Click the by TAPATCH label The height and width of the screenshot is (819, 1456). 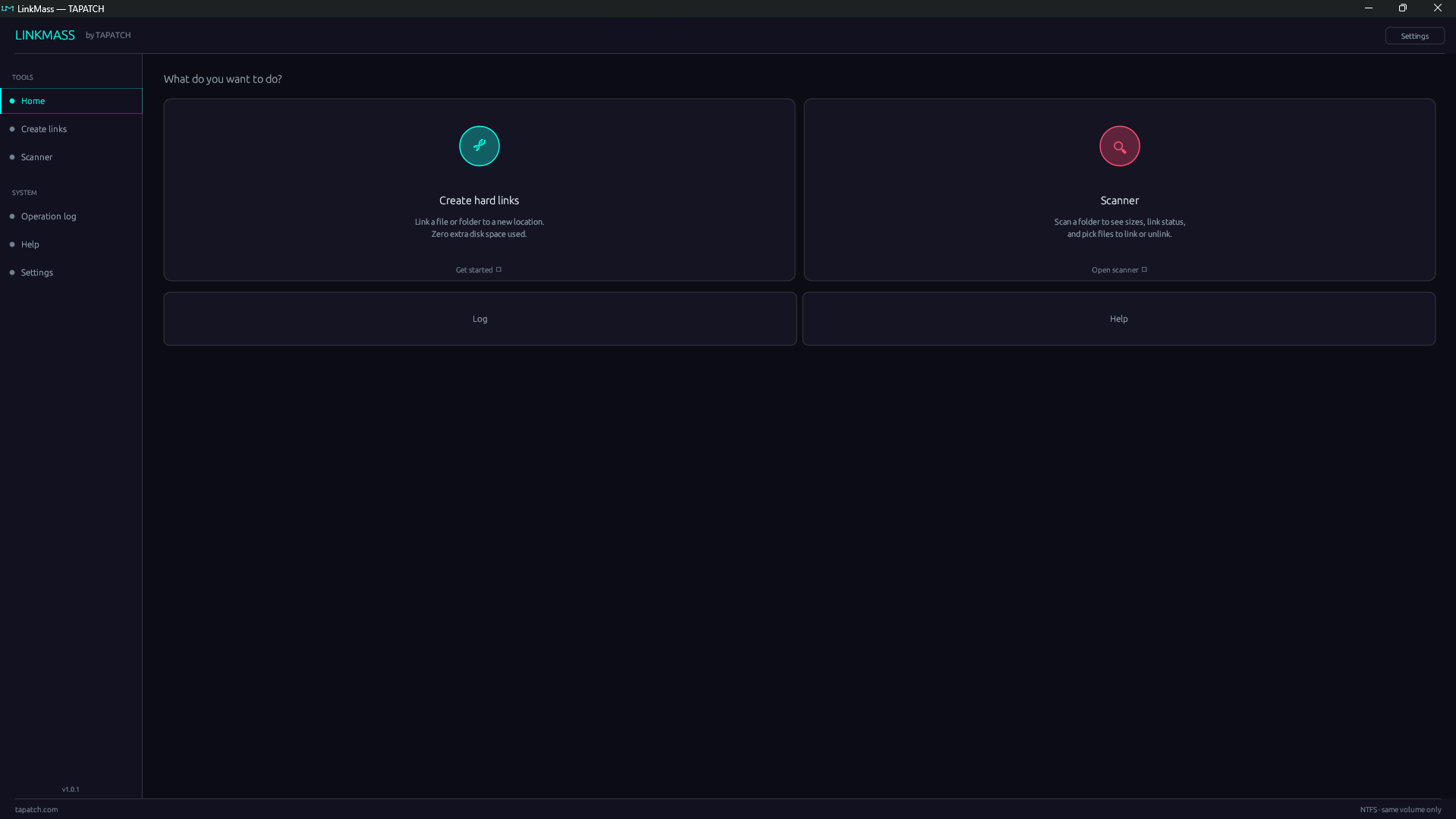tap(108, 35)
